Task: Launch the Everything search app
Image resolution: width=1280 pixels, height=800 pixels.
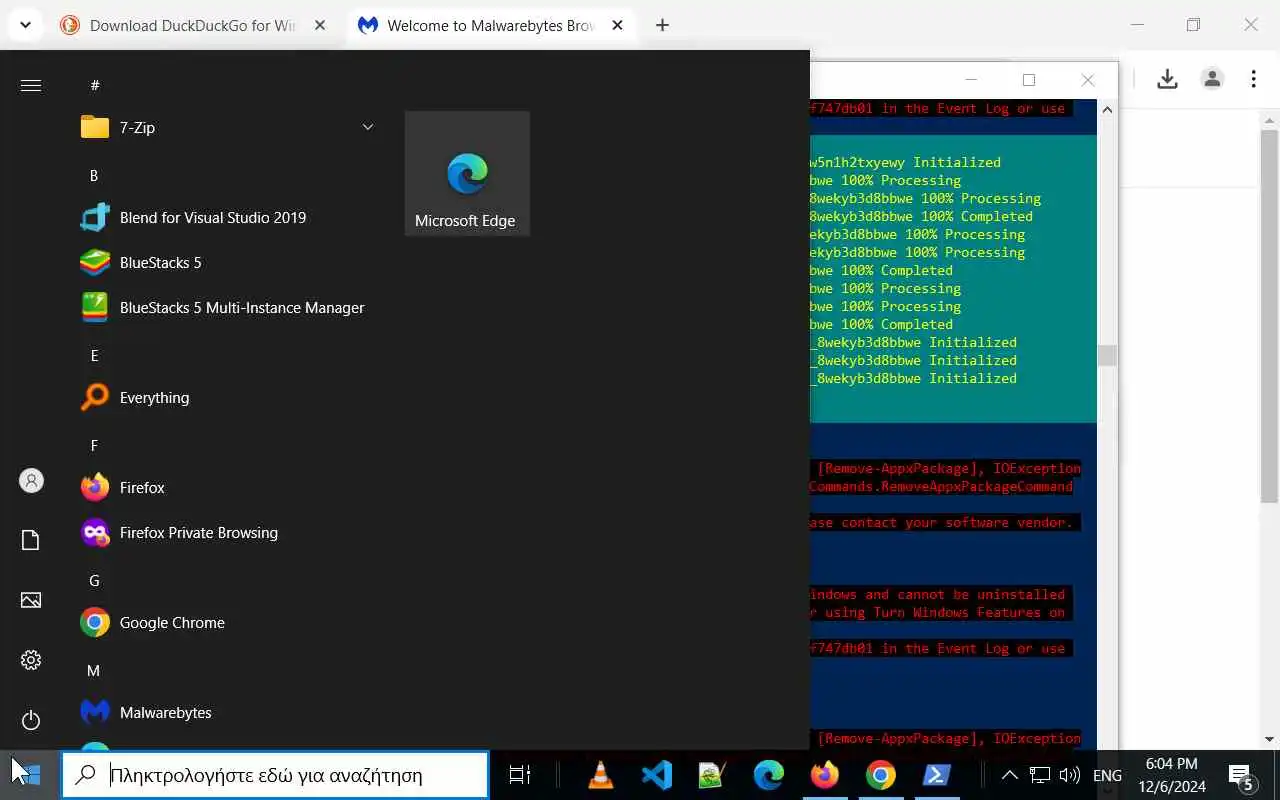Action: click(228, 397)
